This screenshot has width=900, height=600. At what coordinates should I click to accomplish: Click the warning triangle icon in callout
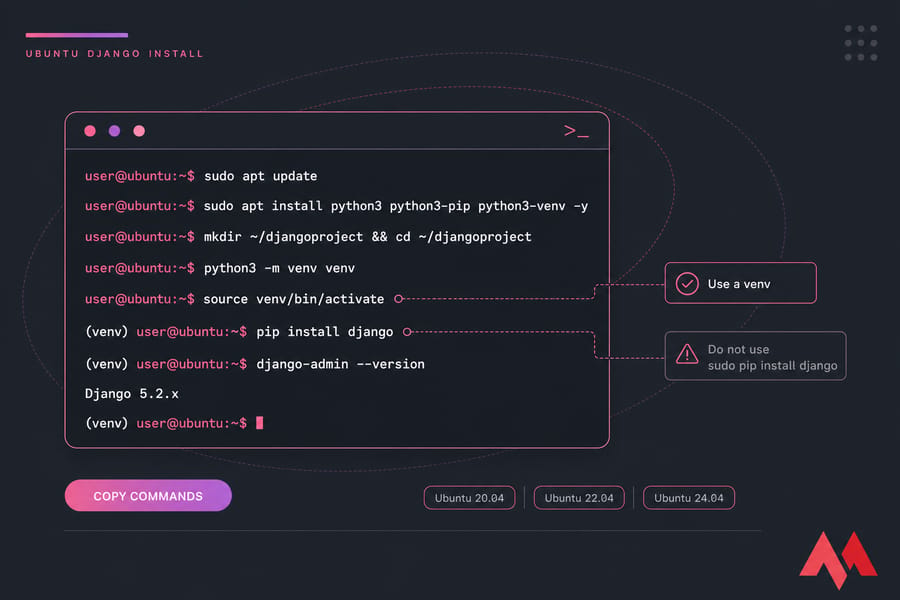pos(687,354)
